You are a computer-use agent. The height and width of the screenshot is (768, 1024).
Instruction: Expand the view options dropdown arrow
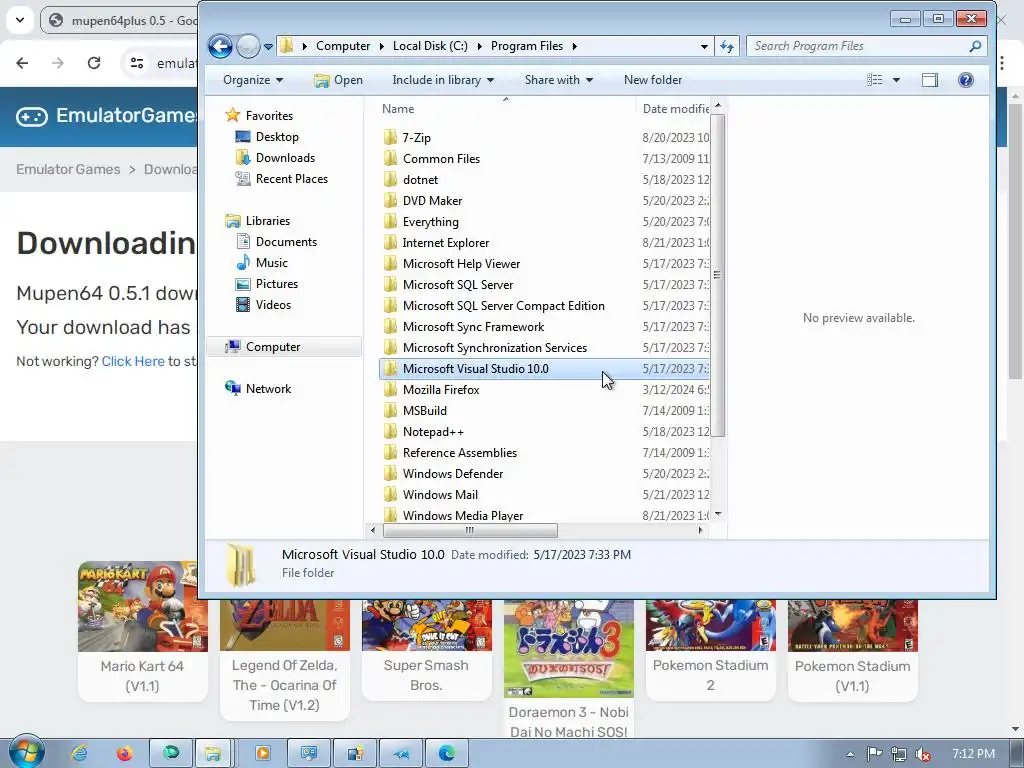[896, 80]
